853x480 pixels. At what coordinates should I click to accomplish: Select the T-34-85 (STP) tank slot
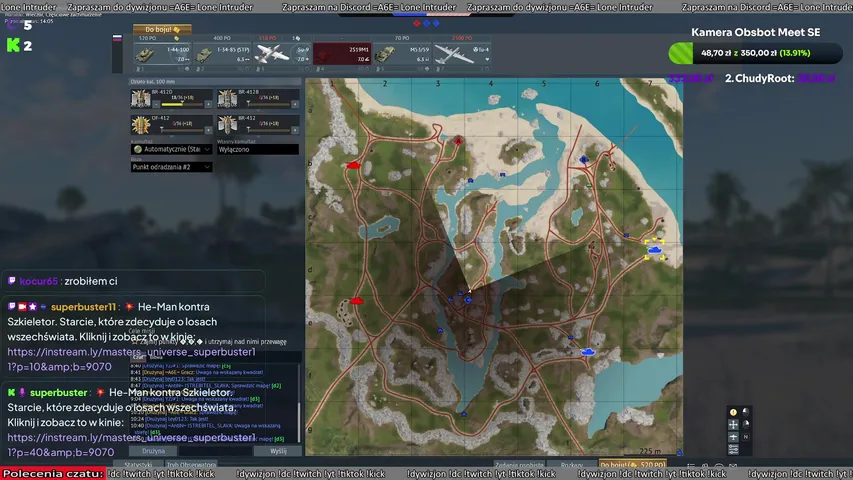click(221, 53)
